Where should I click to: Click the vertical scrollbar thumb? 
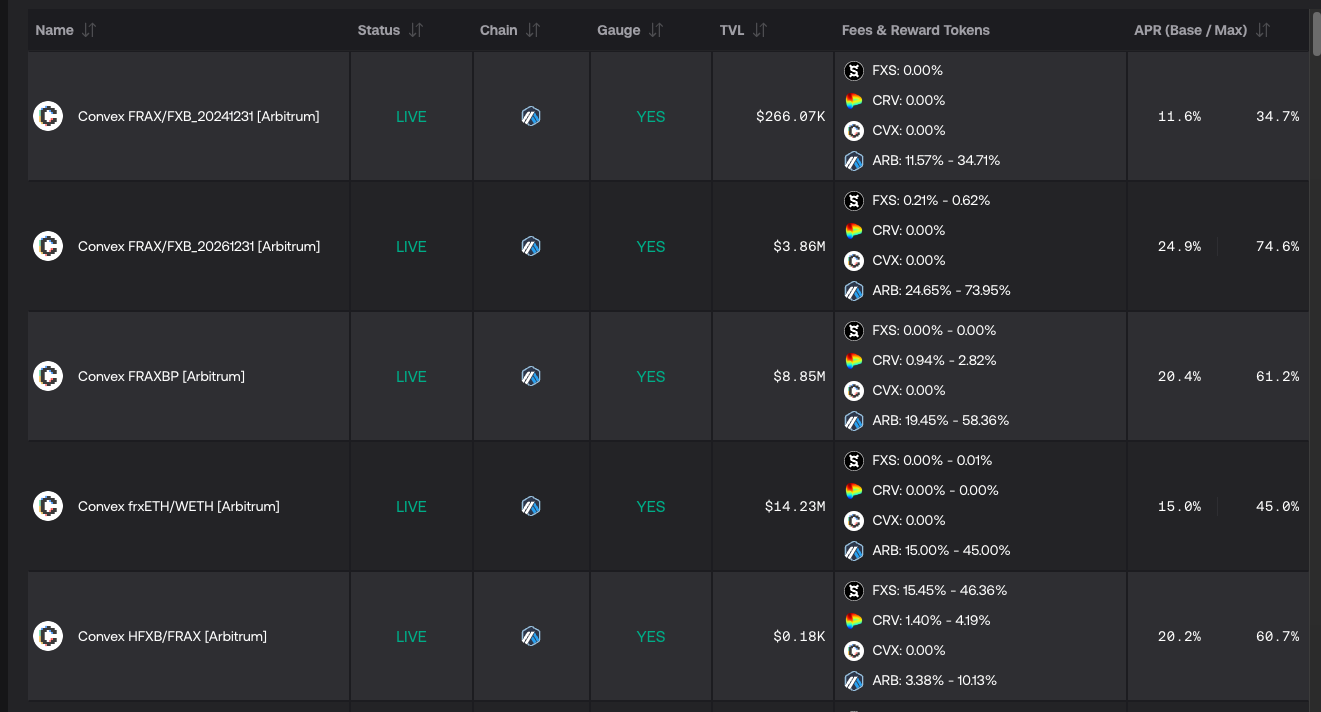pyautogui.click(x=1316, y=30)
